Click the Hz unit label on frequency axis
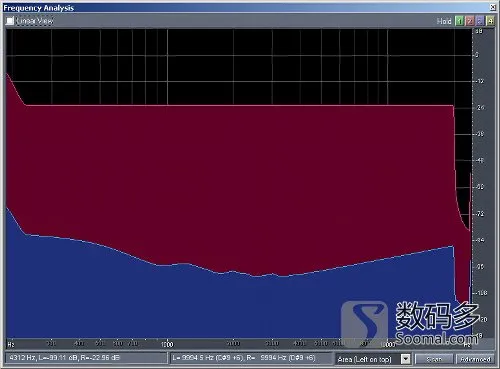 [11, 344]
